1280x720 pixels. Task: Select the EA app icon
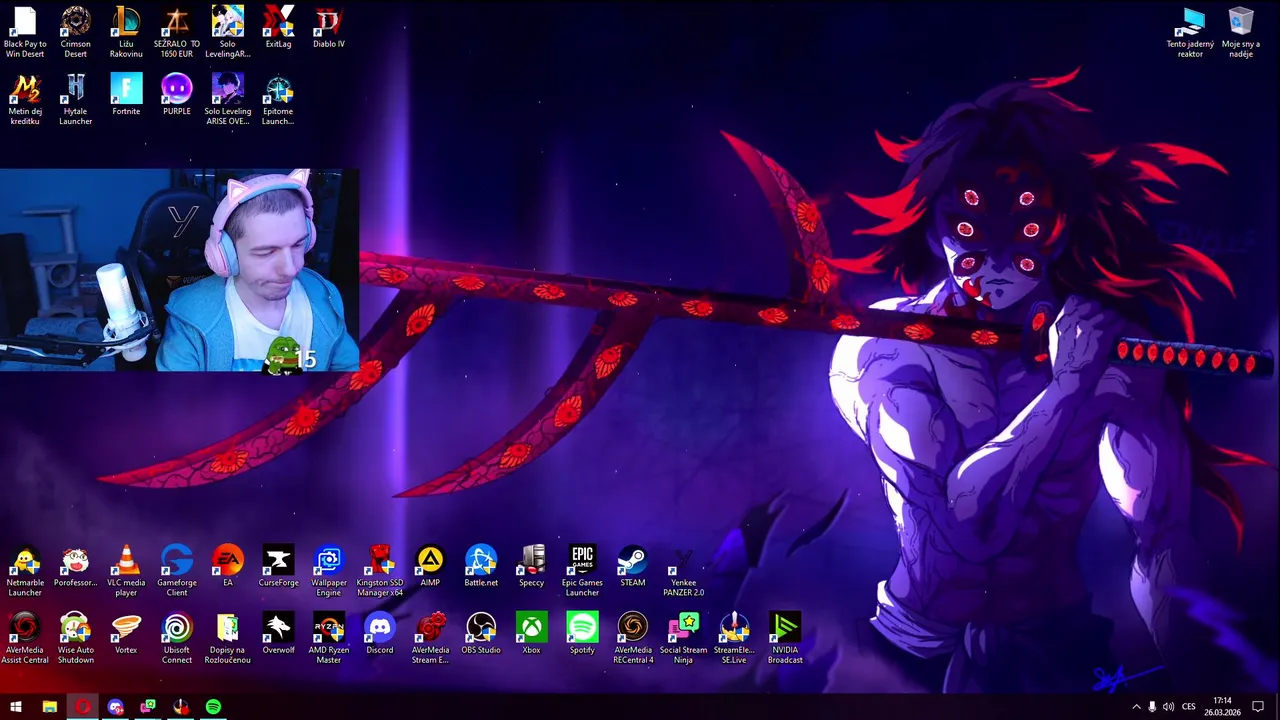click(x=227, y=566)
